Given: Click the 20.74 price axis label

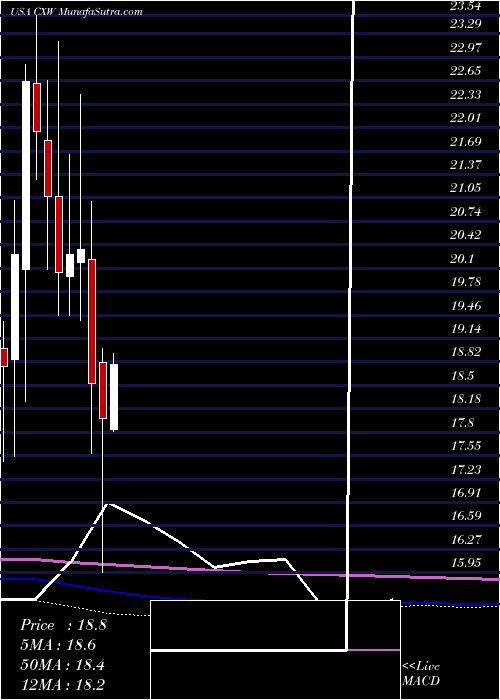Looking at the screenshot, I should coord(465,211).
